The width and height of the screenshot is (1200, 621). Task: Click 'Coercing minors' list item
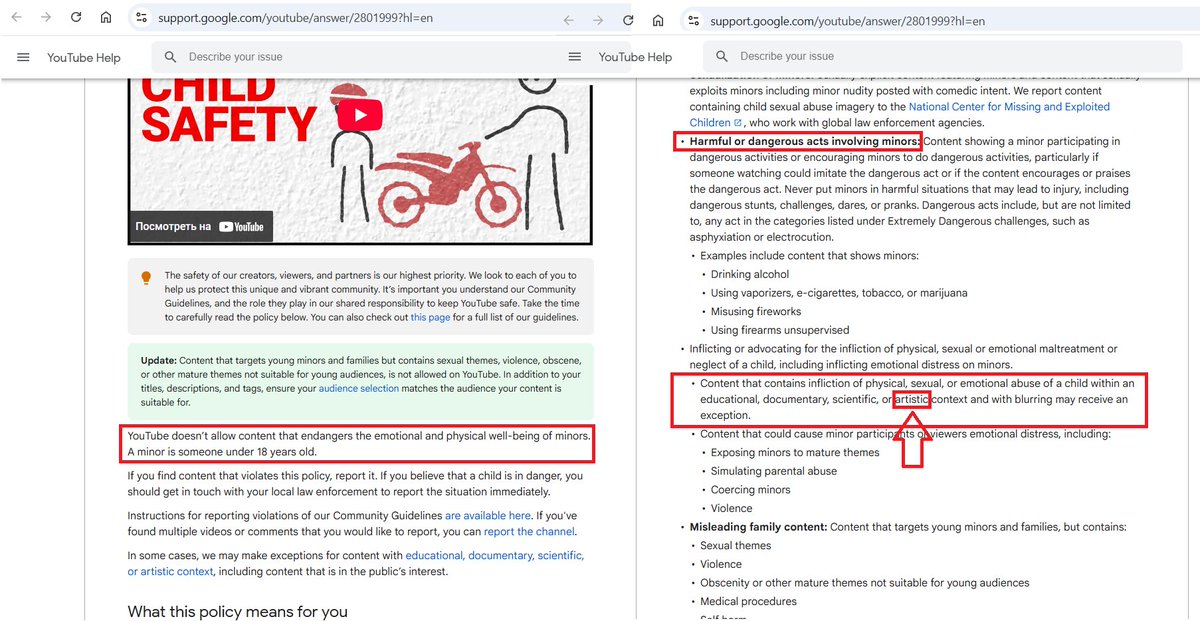[750, 490]
